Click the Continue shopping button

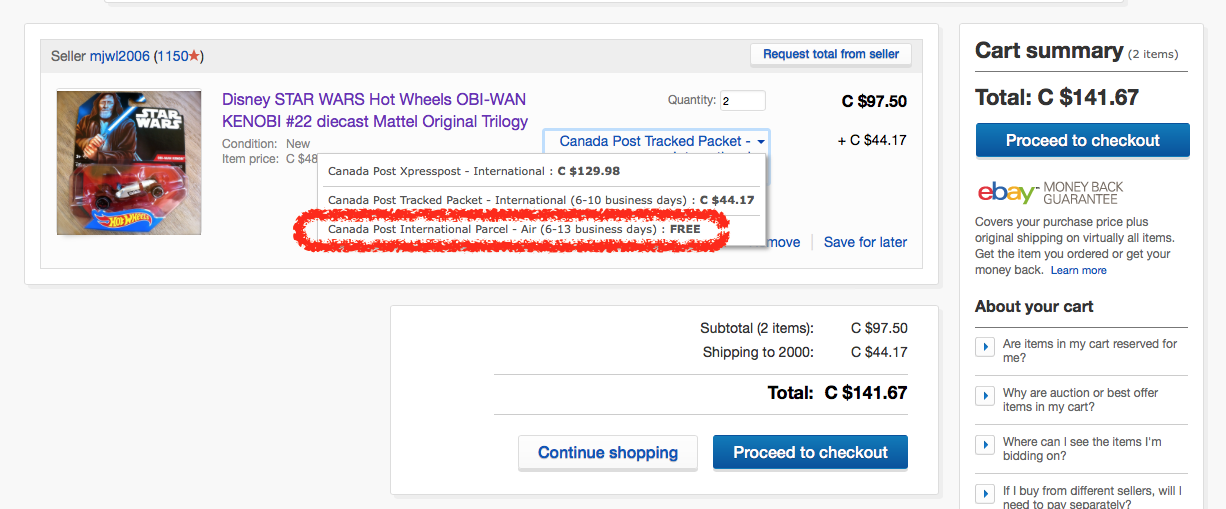pos(607,453)
